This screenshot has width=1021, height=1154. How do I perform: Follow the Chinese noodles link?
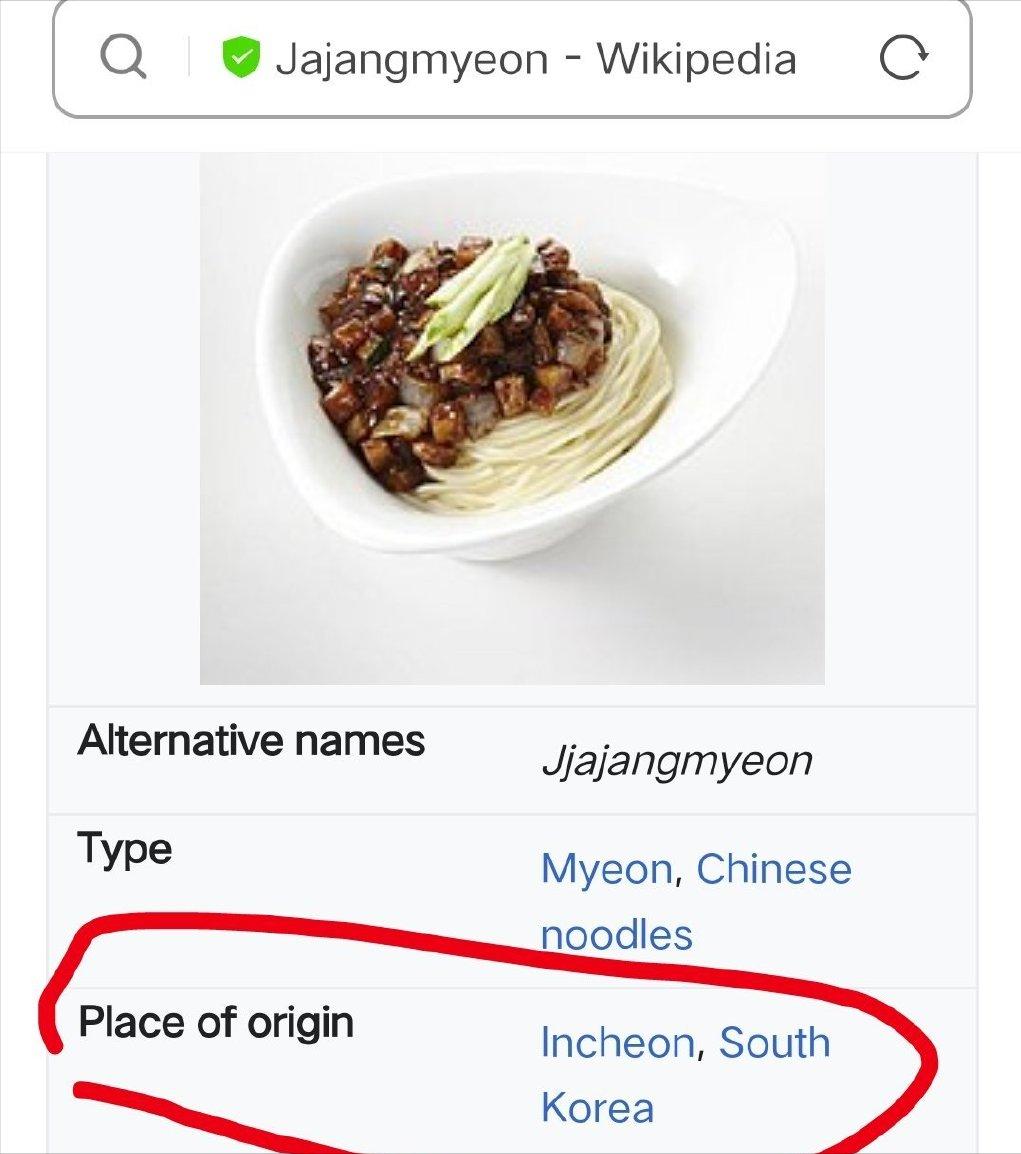(x=696, y=902)
